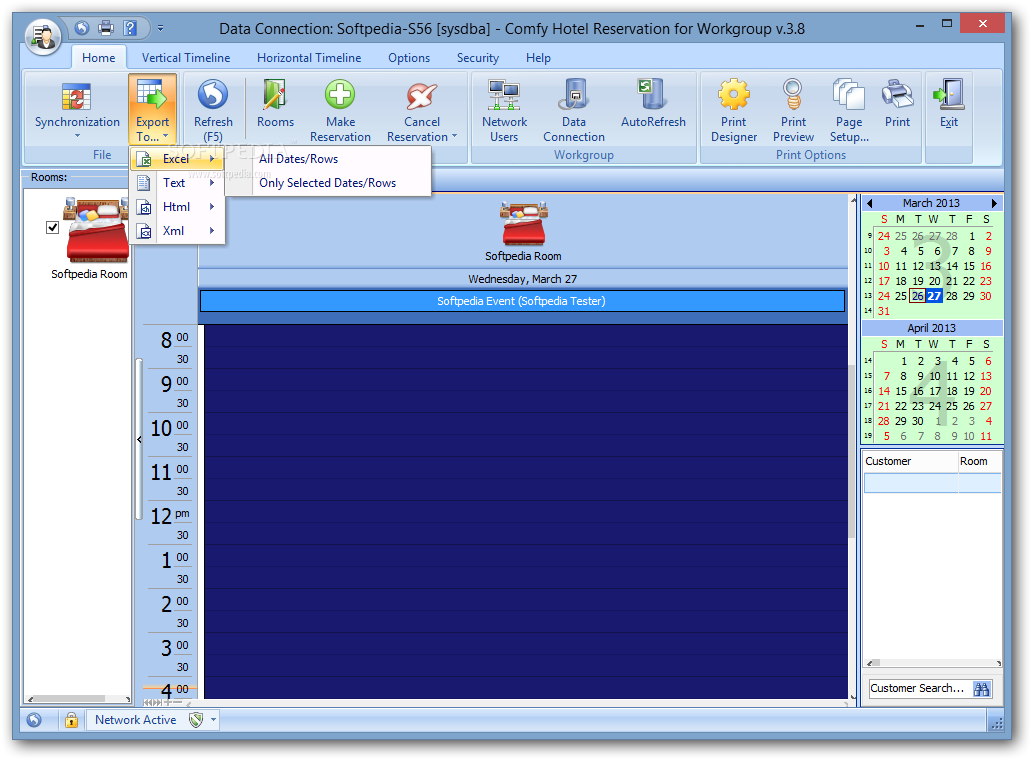
Task: Select Softpedia Event reservation bar
Action: pos(522,301)
